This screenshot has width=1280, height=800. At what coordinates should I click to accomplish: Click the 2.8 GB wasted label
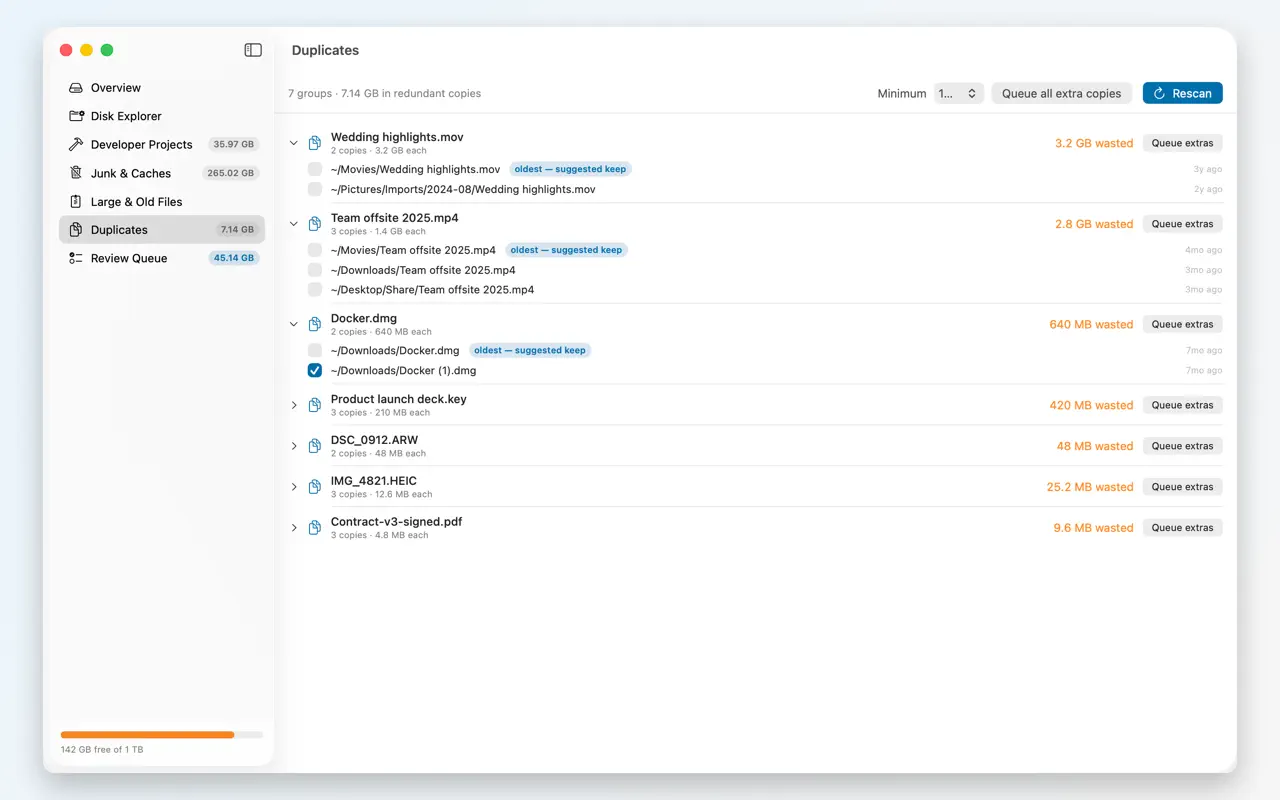coord(1094,224)
